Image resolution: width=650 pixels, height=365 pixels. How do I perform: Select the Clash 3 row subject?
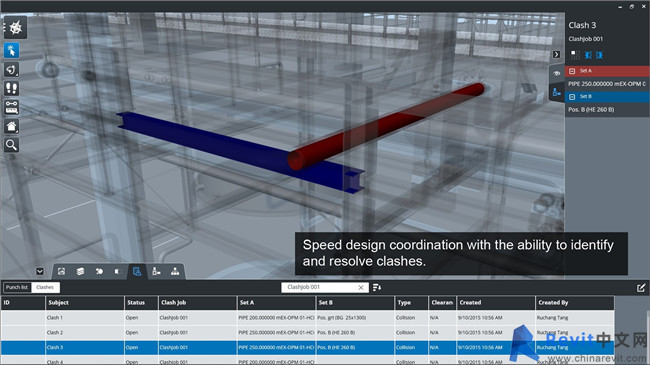click(55, 348)
